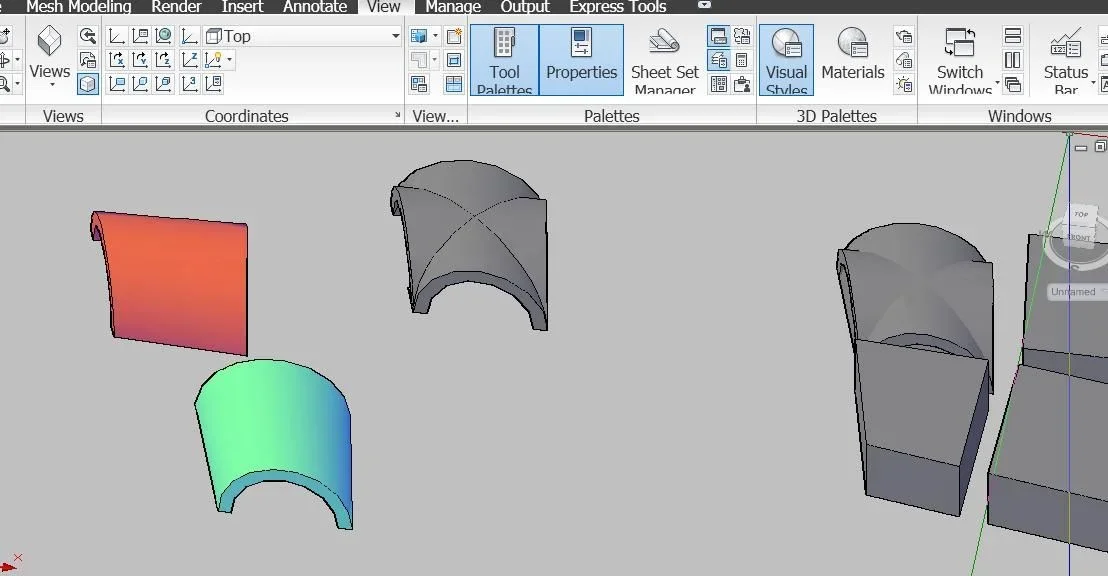
Task: Toggle the Sheet Set Manager palette
Action: (x=665, y=60)
